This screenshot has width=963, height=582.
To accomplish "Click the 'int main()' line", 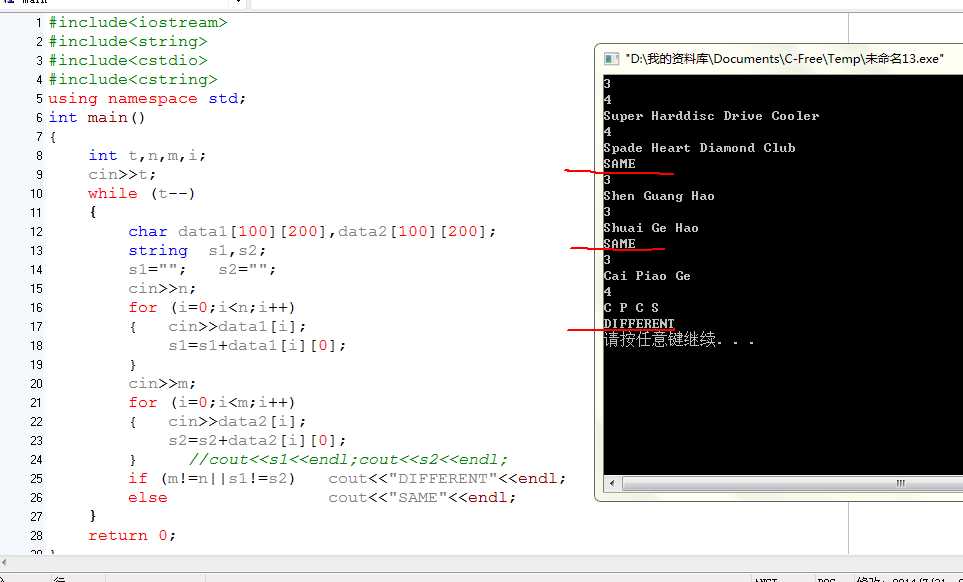I will (97, 118).
